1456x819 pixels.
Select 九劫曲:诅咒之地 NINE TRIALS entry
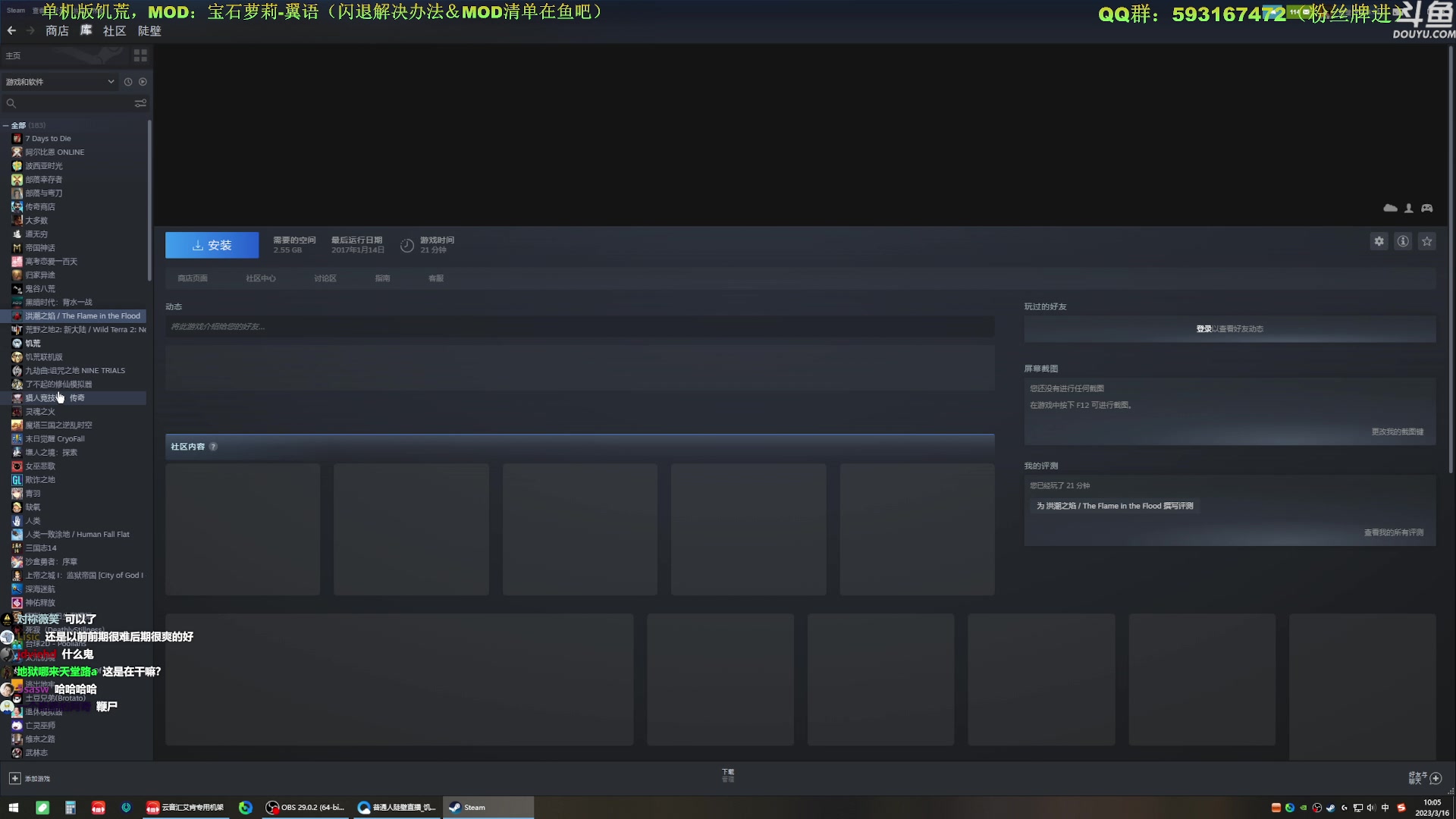(x=74, y=371)
